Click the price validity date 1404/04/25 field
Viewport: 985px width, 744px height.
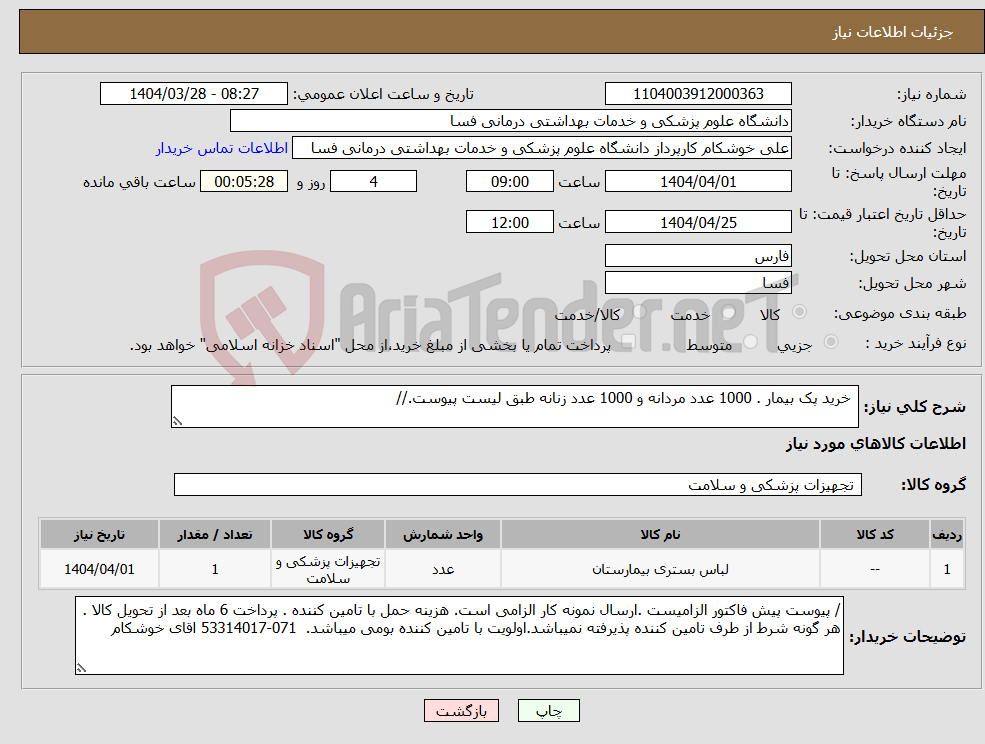pos(698,222)
